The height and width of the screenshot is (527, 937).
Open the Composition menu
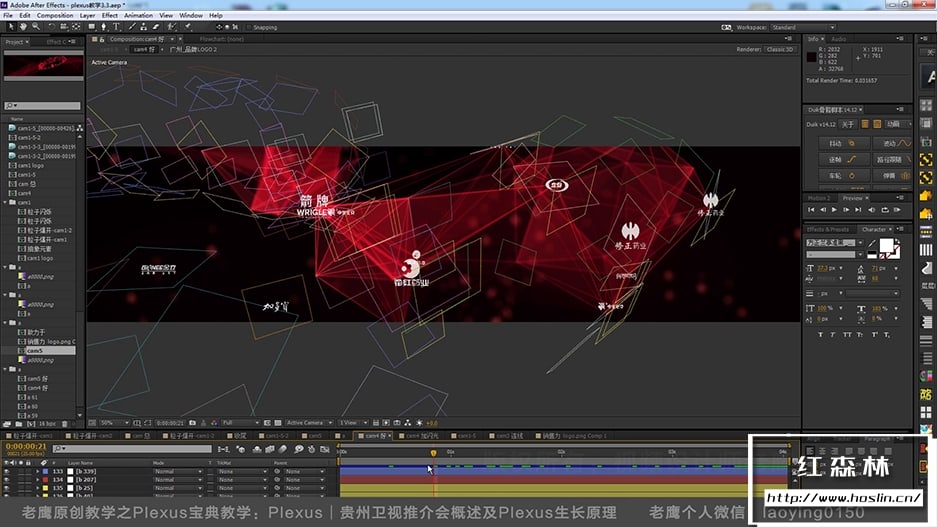coord(55,16)
